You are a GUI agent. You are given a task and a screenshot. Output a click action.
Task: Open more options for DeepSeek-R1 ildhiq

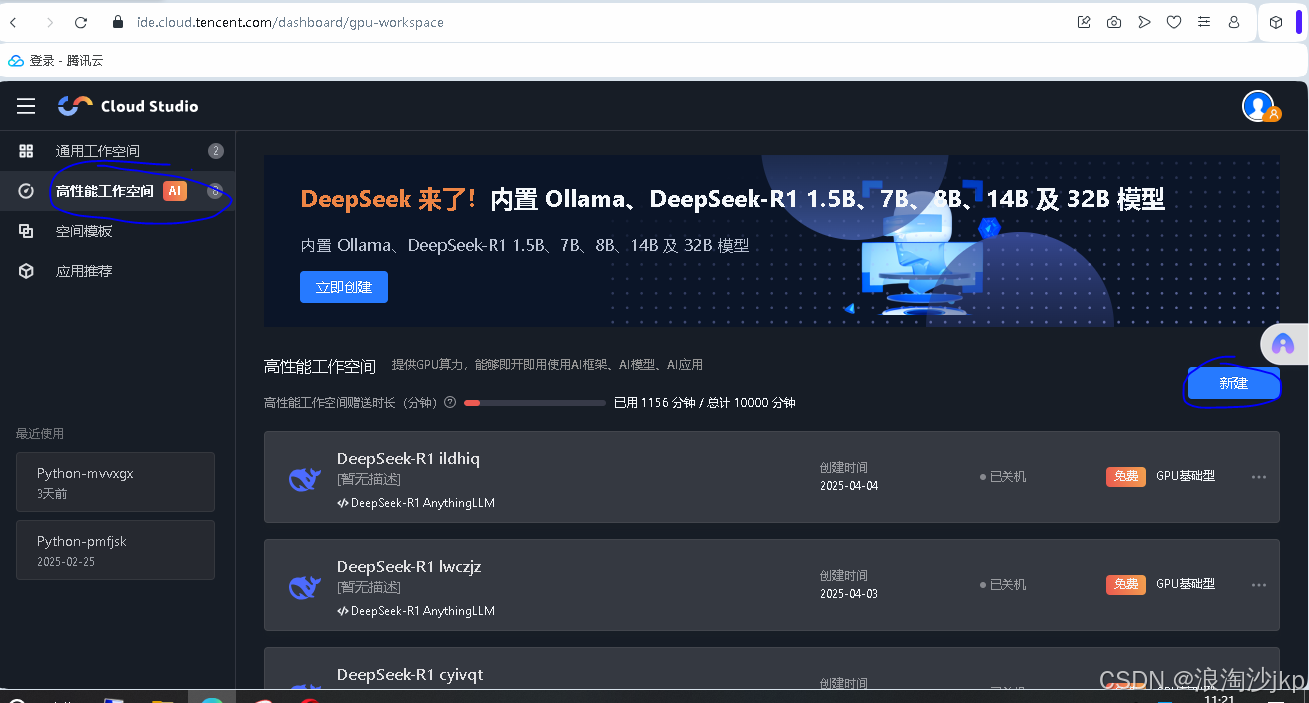click(1259, 477)
